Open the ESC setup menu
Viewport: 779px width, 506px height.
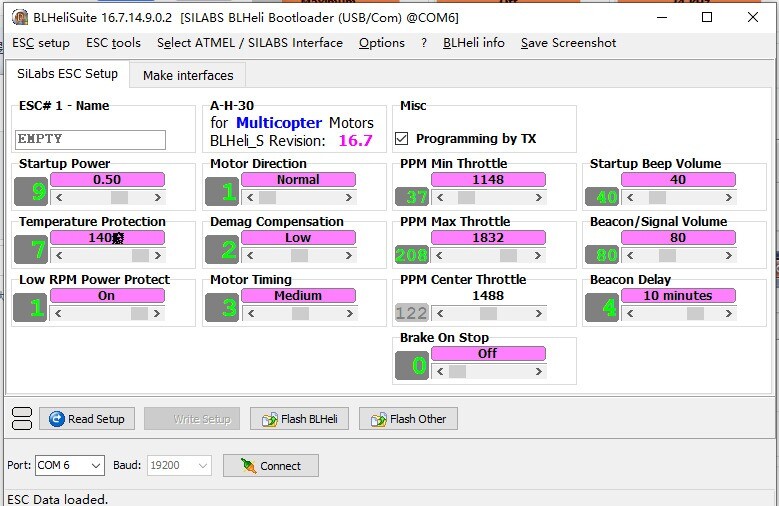coord(41,43)
